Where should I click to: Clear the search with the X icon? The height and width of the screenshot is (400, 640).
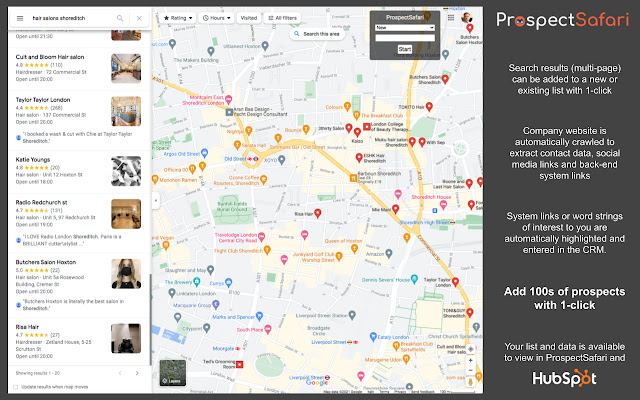139,18
